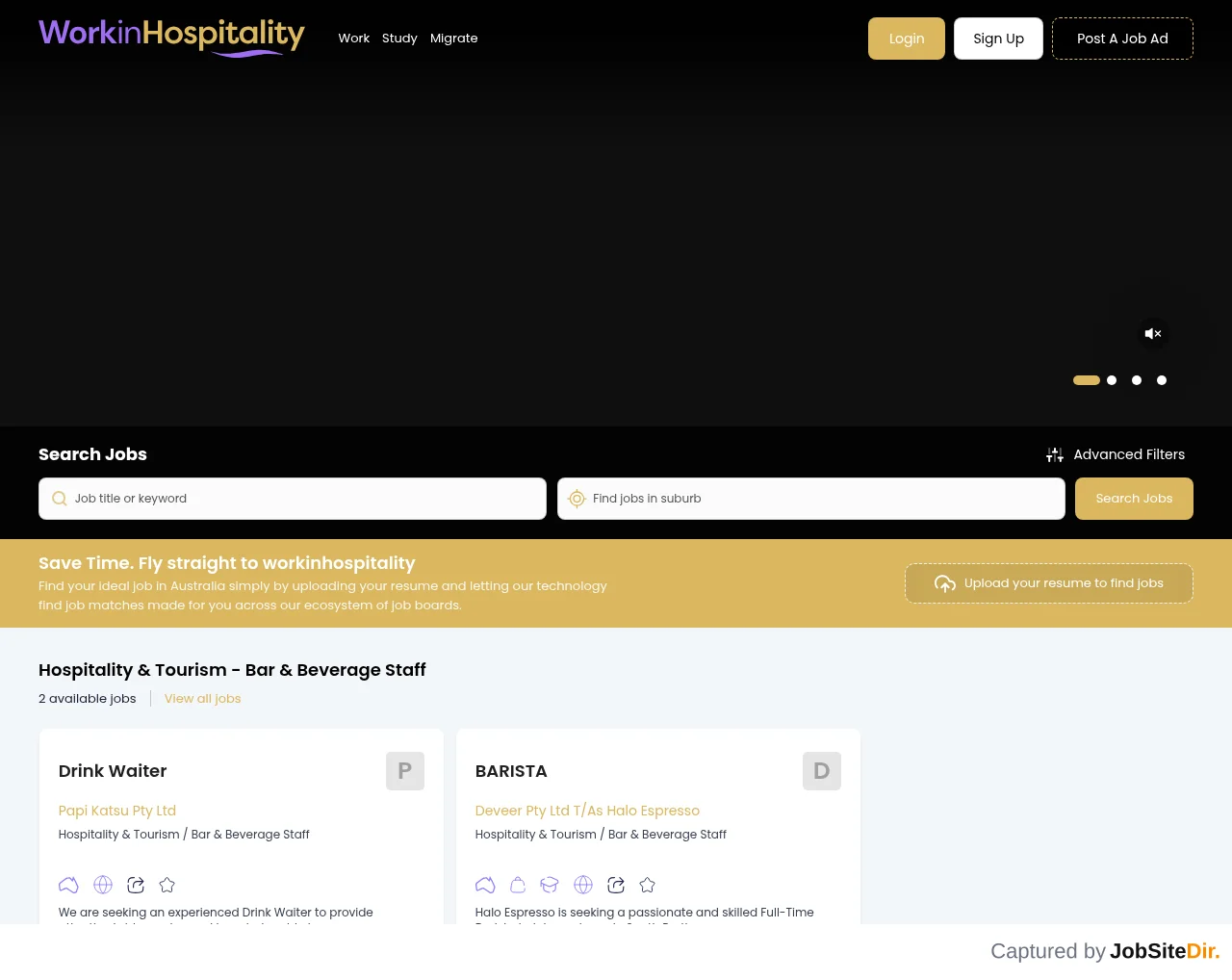Click the category text under Deveer Pty Ltd
This screenshot has height=980, width=1232.
601,835
